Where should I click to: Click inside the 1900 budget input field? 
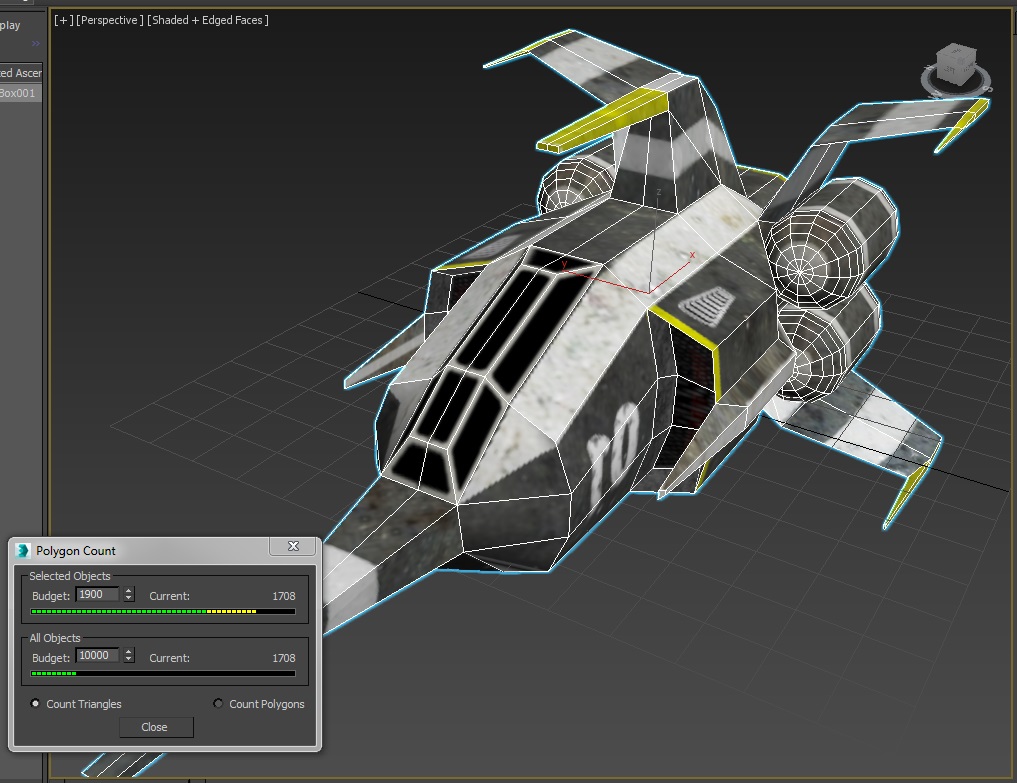point(98,594)
